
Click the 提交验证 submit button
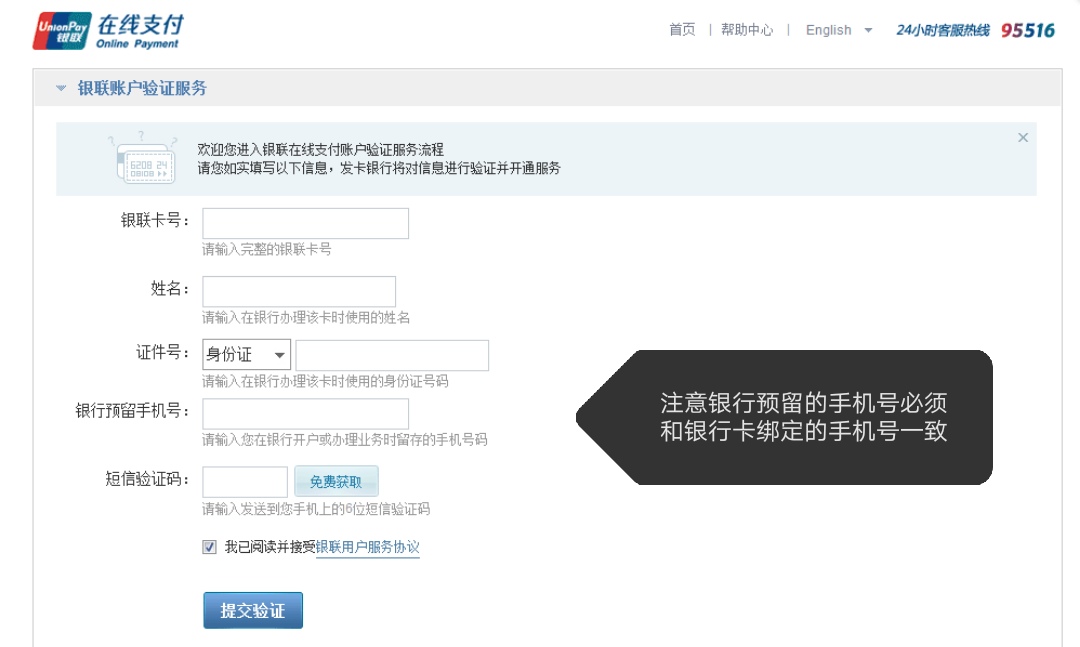tap(252, 610)
